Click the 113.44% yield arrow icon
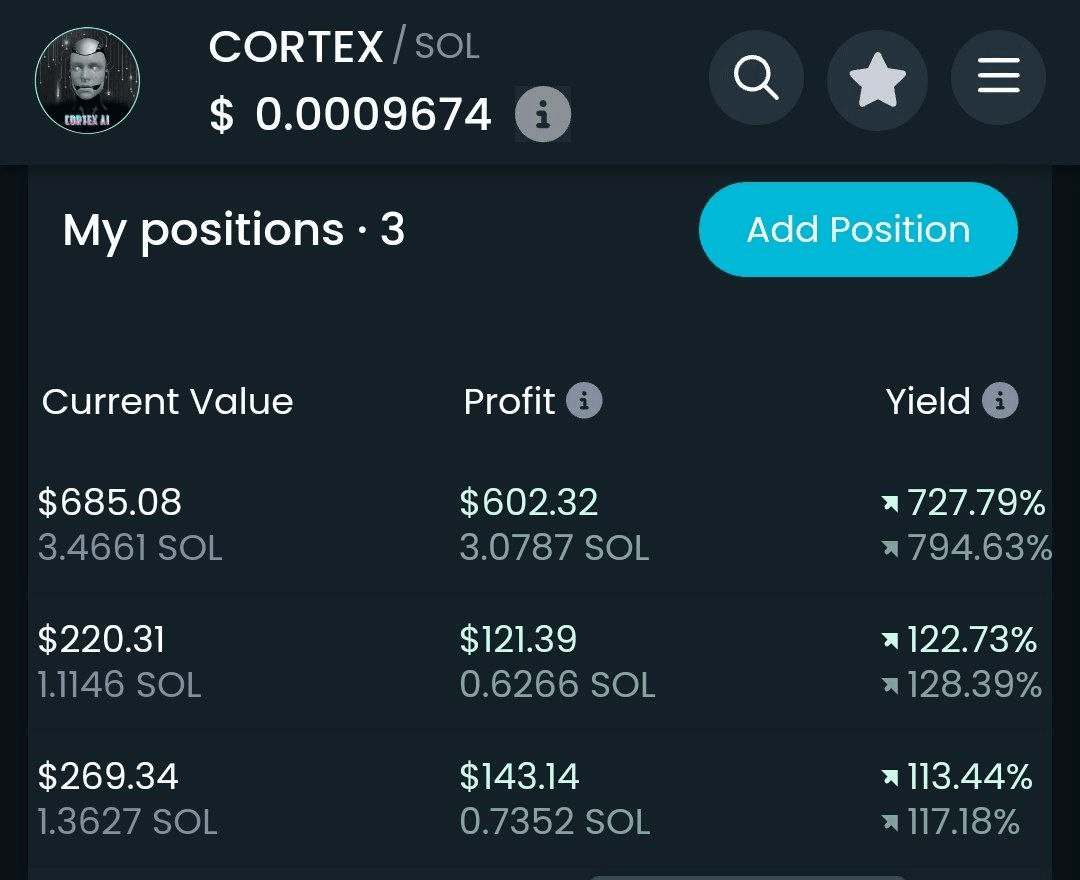 coord(891,778)
